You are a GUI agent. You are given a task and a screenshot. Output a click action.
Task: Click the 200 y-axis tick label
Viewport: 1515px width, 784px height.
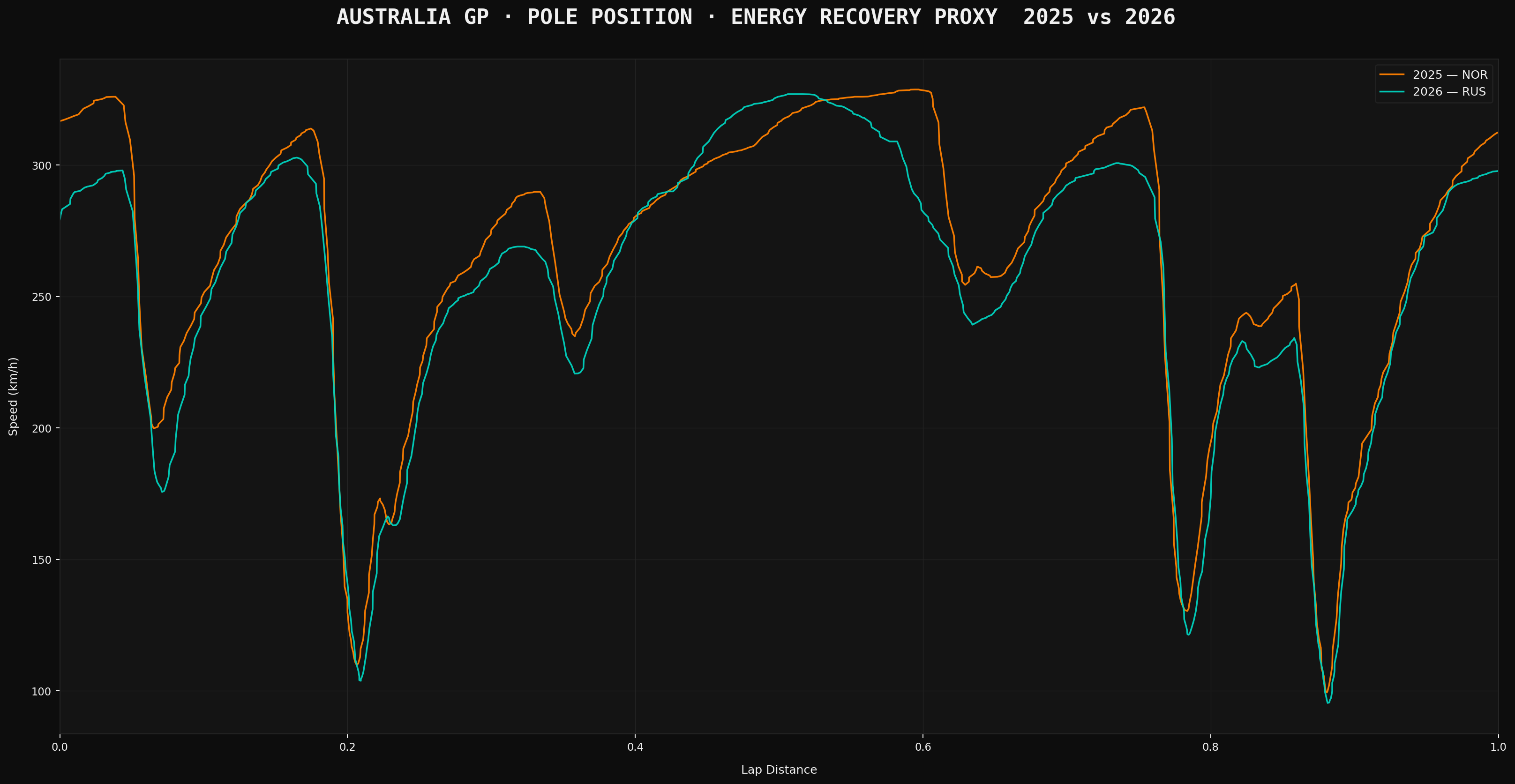tap(42, 429)
